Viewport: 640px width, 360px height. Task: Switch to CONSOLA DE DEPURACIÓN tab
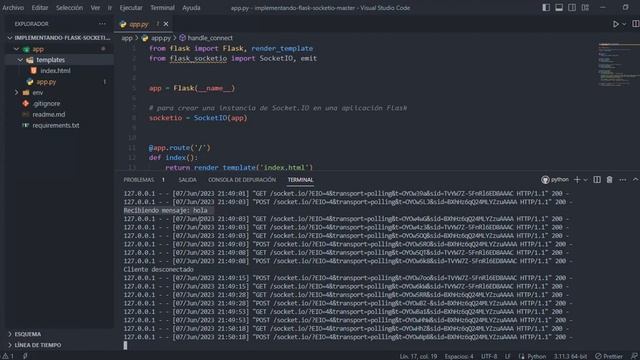click(242, 180)
